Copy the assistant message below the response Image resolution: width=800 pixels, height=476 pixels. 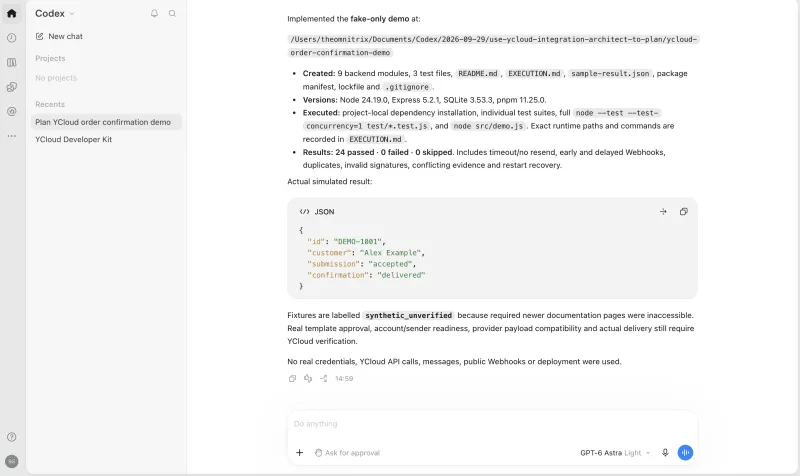(x=292, y=379)
